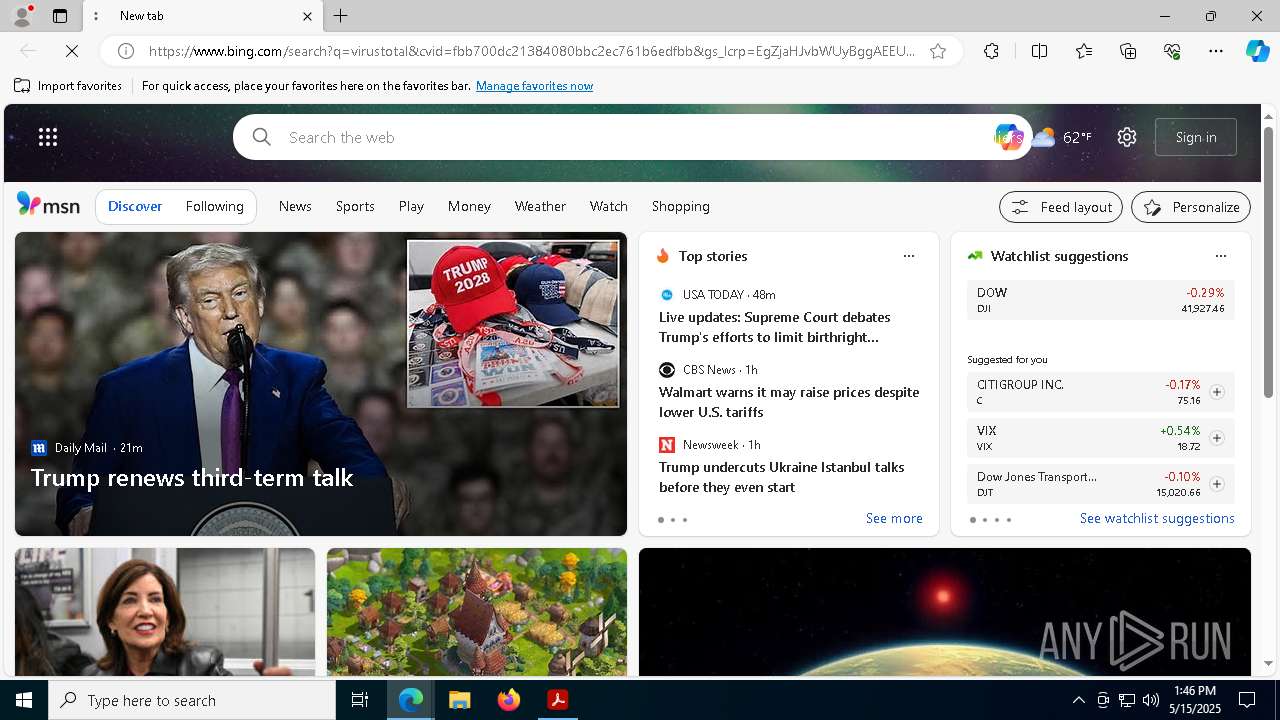Open the taskbar clock showing 1:46 PM
The height and width of the screenshot is (720, 1280).
coord(1195,700)
